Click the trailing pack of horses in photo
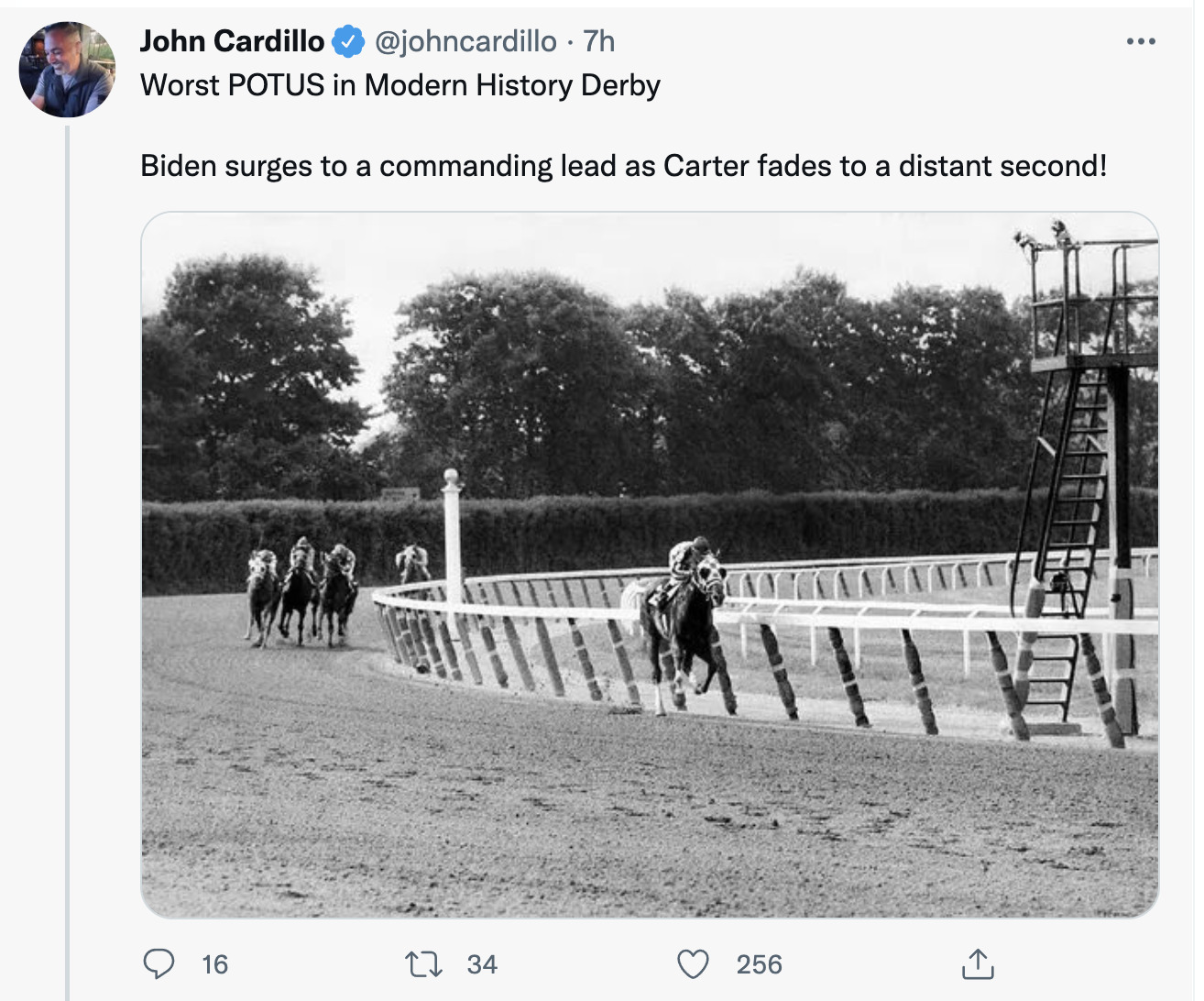The height and width of the screenshot is (1001, 1204). click(302, 591)
